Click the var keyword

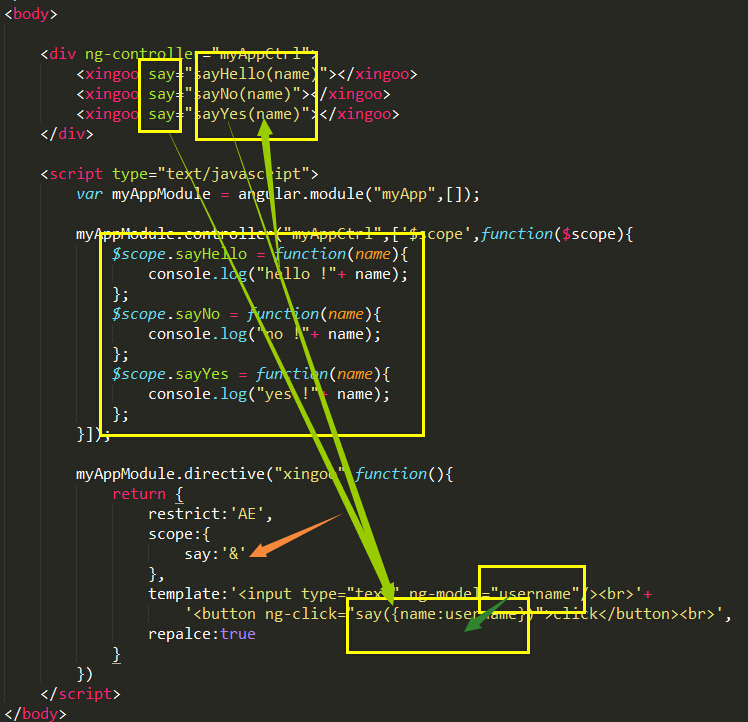point(89,194)
